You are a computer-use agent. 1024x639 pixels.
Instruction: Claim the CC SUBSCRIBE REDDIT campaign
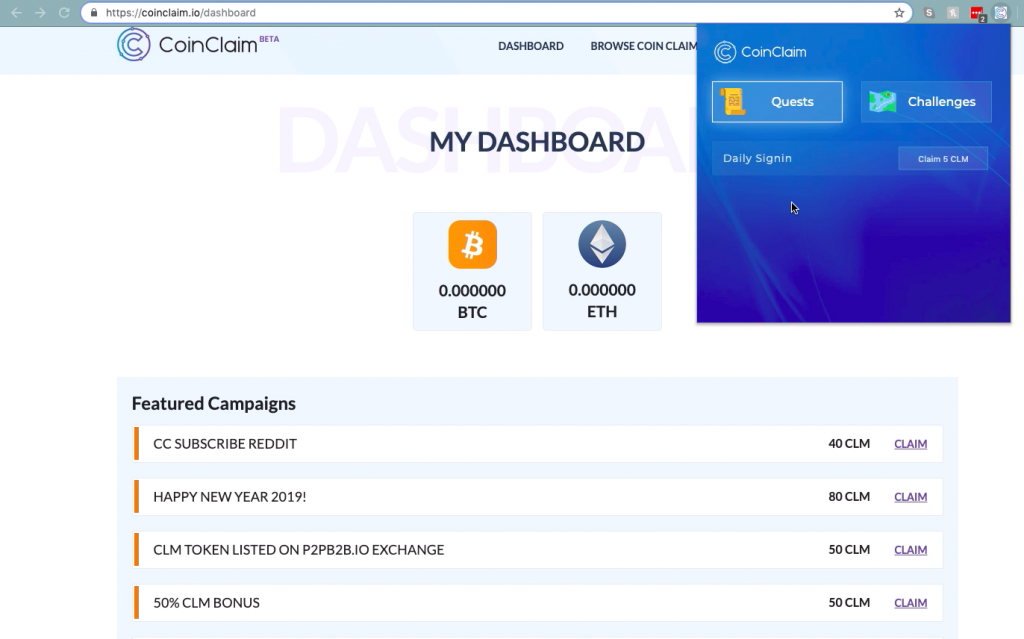(910, 444)
